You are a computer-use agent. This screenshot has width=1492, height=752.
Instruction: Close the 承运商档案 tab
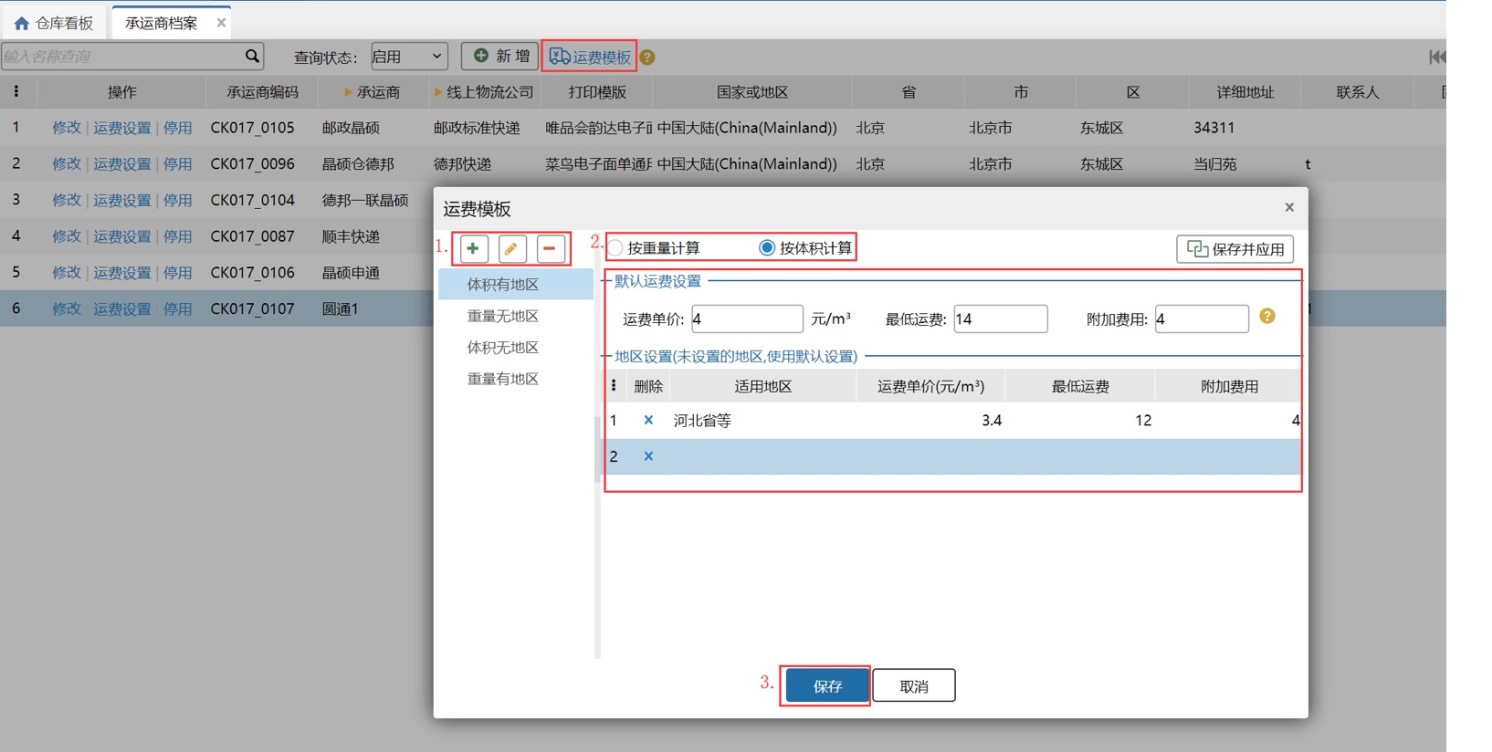tap(221, 22)
